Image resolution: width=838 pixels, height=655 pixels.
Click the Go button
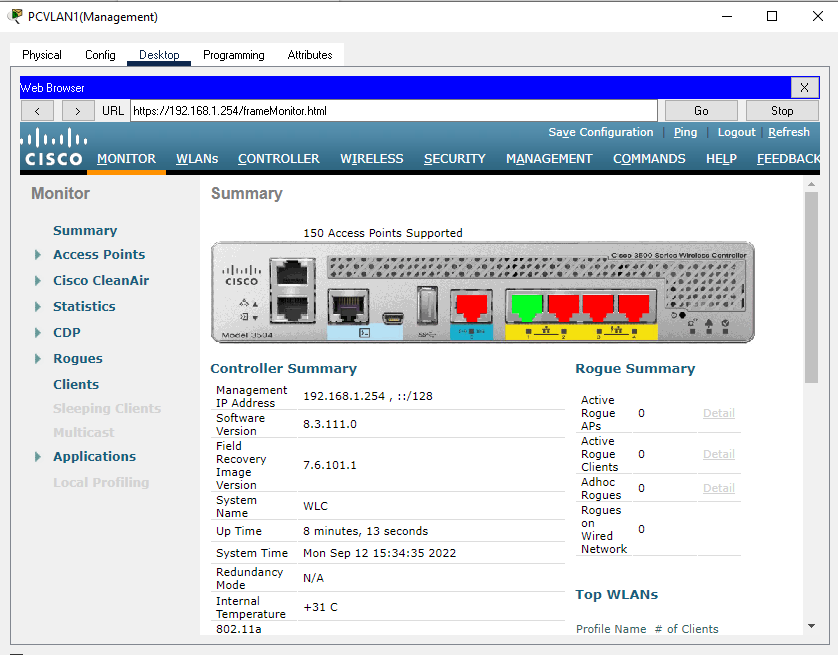pyautogui.click(x=701, y=111)
